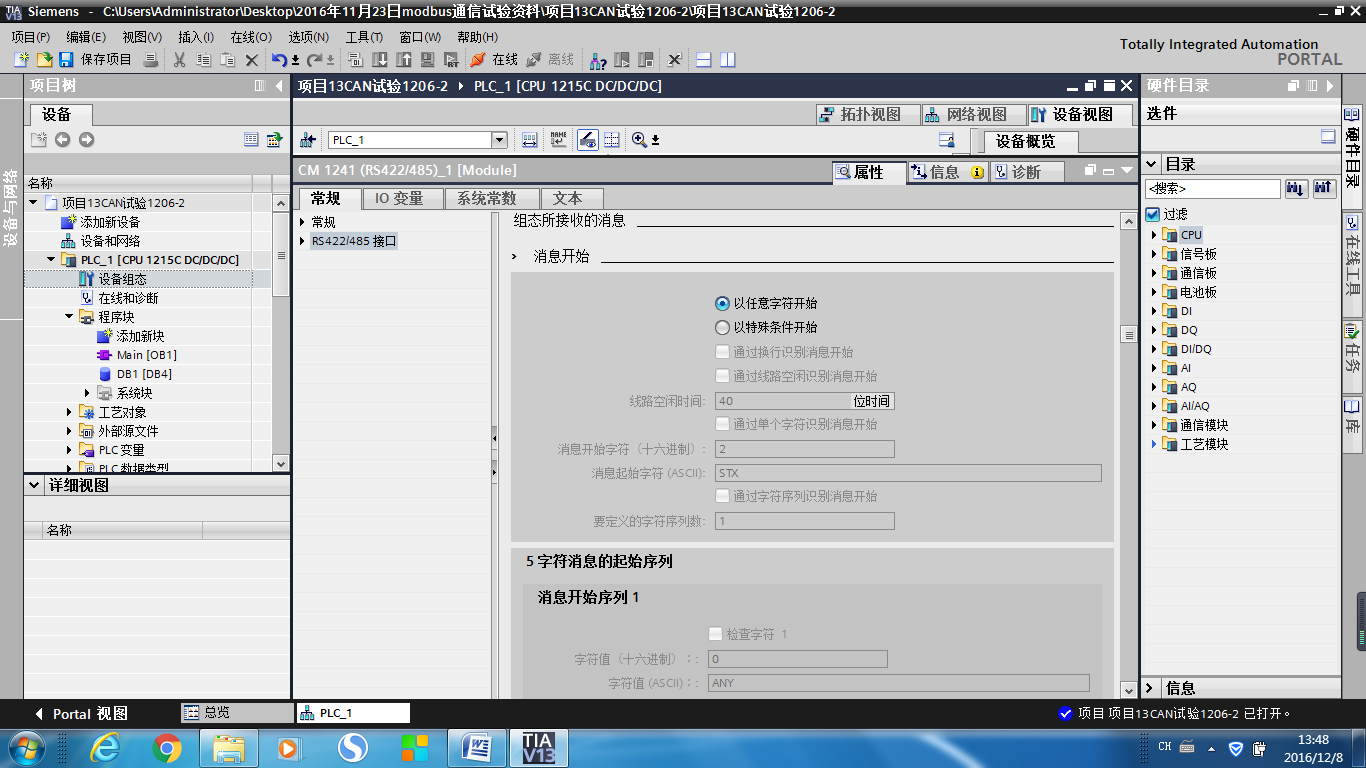Toggle 通过字符序列识别消息开始 checkbox

(723, 496)
